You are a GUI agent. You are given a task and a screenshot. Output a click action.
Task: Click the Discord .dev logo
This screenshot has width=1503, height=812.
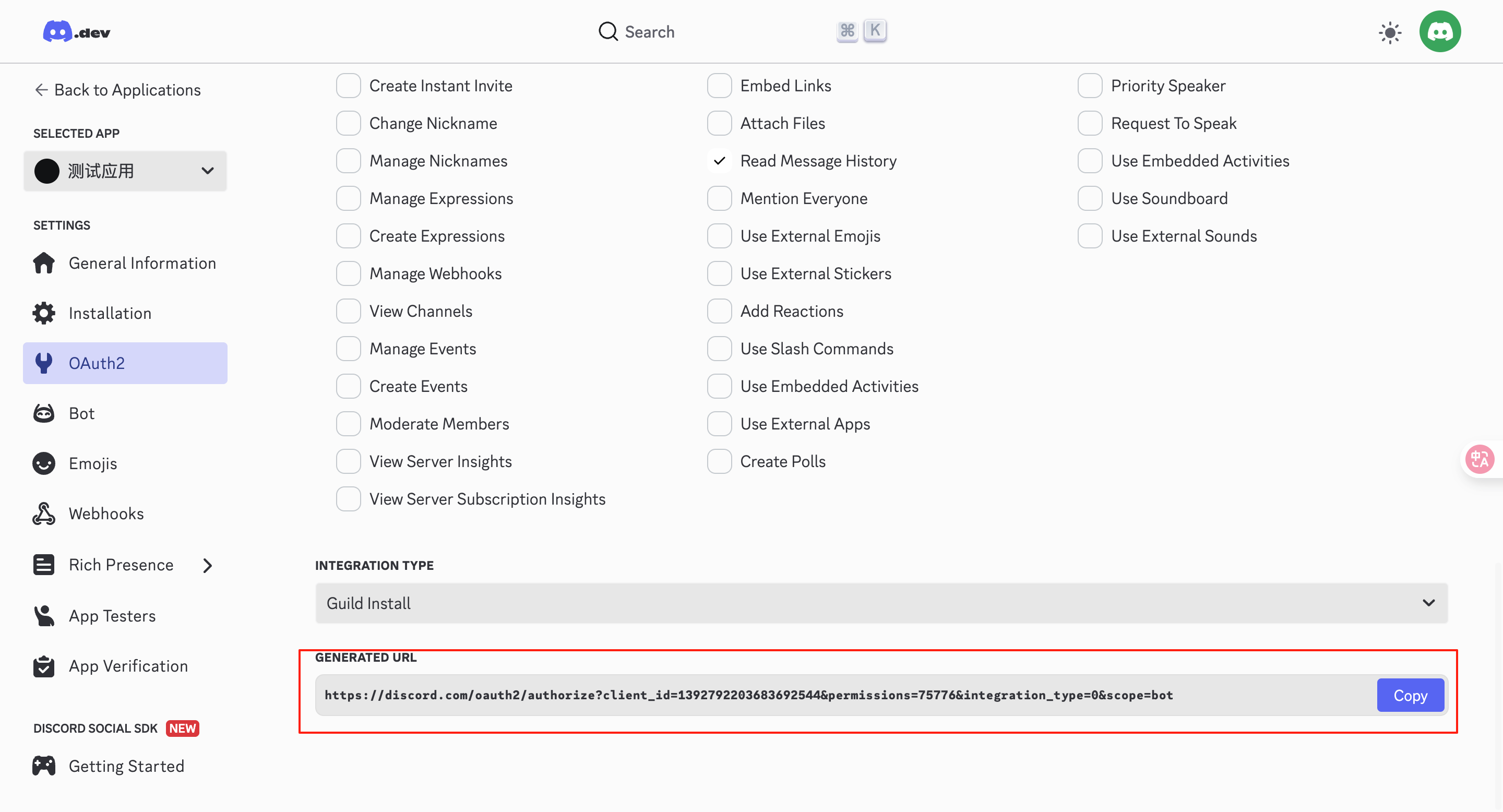[76, 31]
